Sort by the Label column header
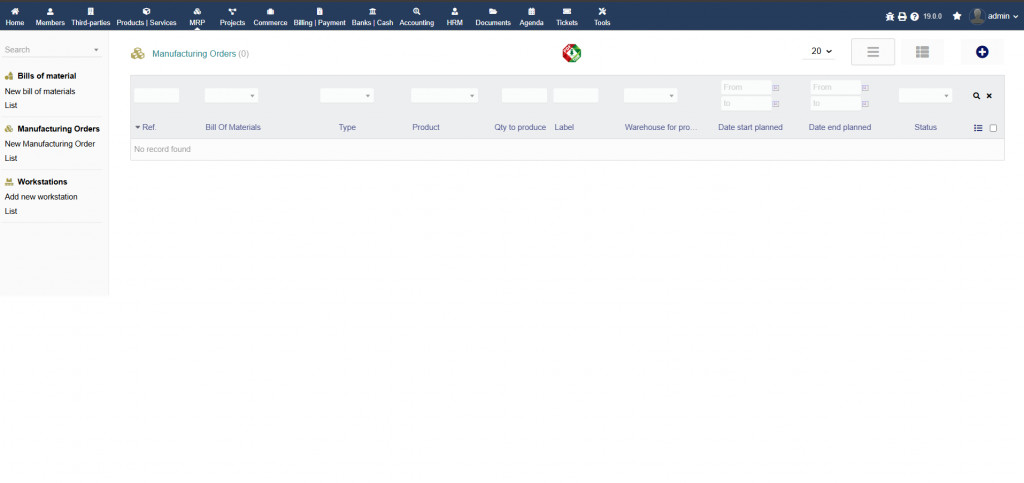1024x483 pixels. coord(564,127)
